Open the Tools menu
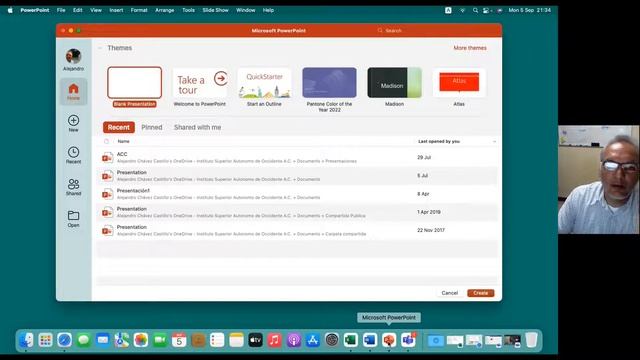Image resolution: width=640 pixels, height=360 pixels. 188,10
